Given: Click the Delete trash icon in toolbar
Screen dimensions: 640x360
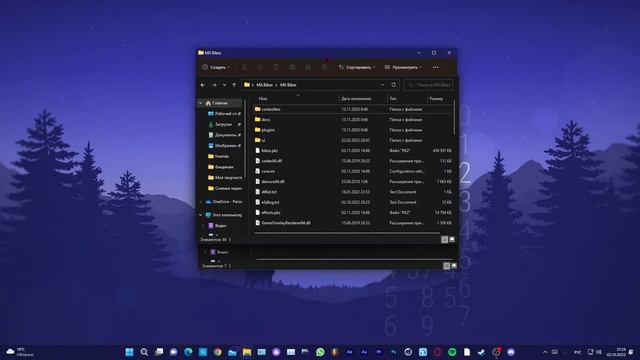Looking at the screenshot, I should click(x=324, y=67).
